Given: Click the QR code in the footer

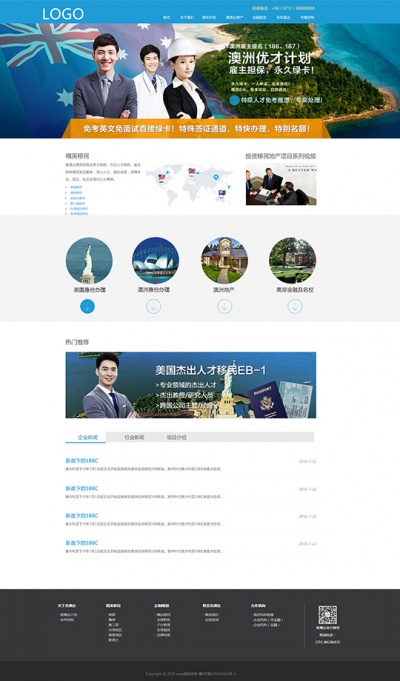Looking at the screenshot, I should tap(327, 615).
